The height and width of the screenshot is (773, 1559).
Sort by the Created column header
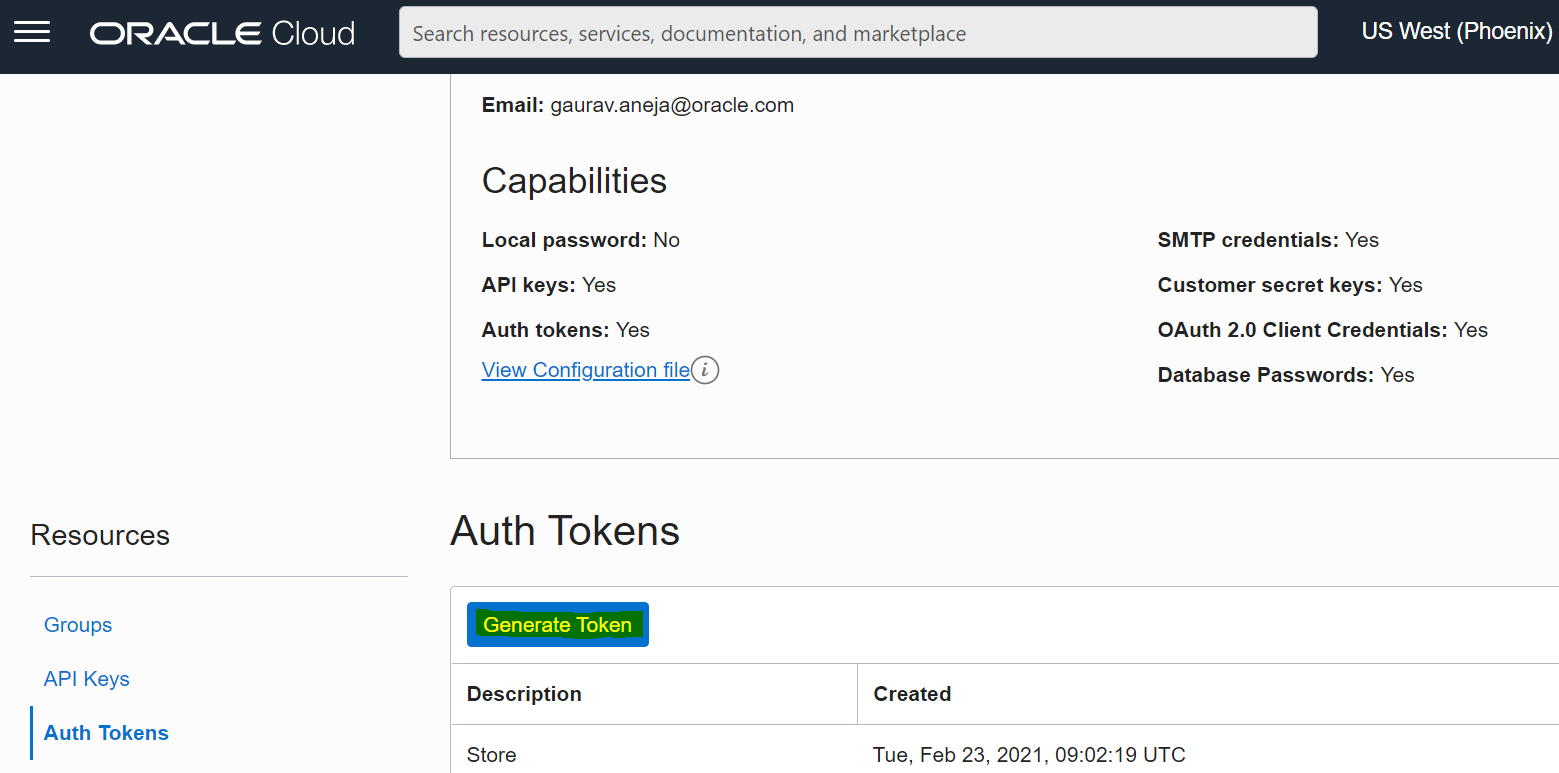(911, 693)
